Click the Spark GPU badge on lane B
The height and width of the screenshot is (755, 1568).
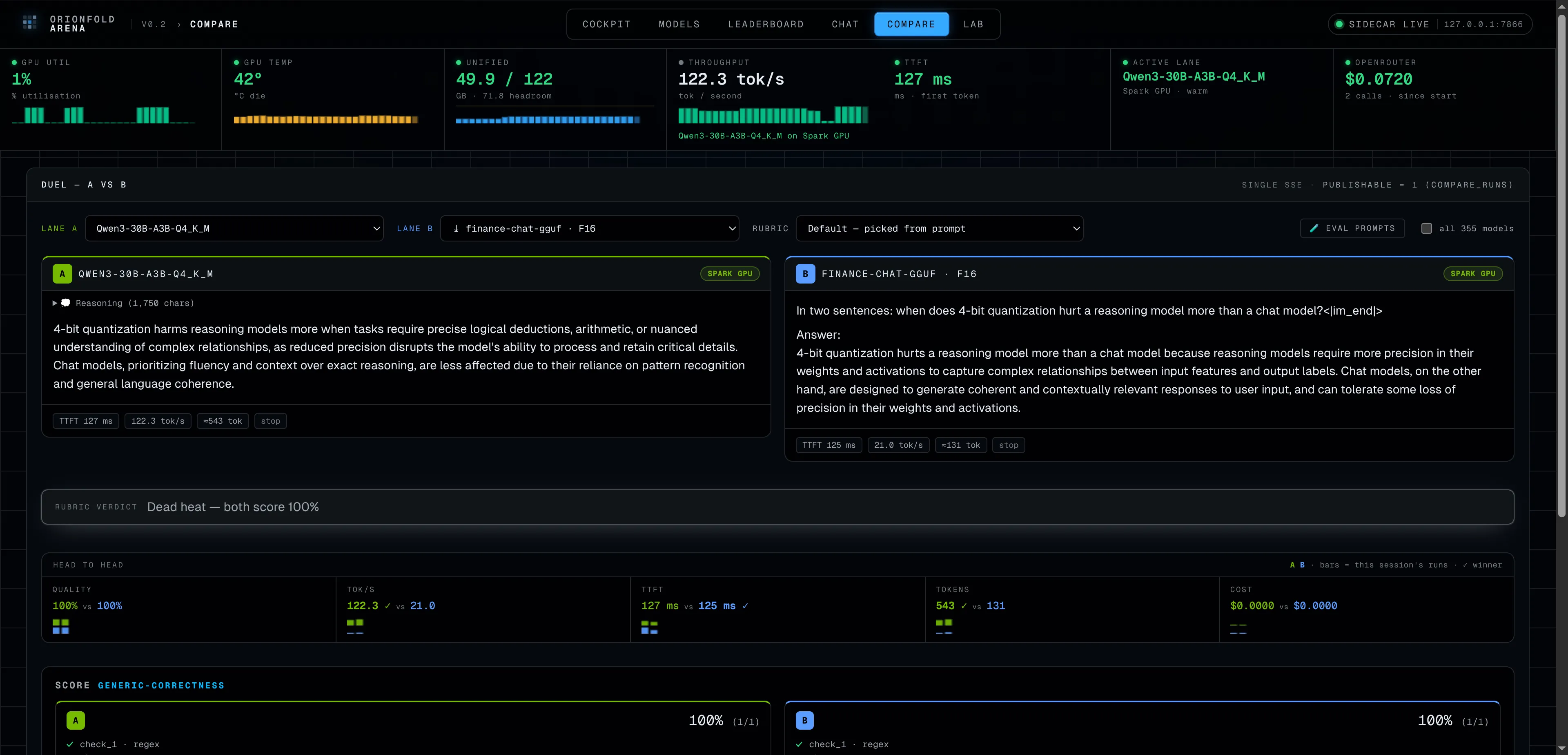click(x=1472, y=274)
